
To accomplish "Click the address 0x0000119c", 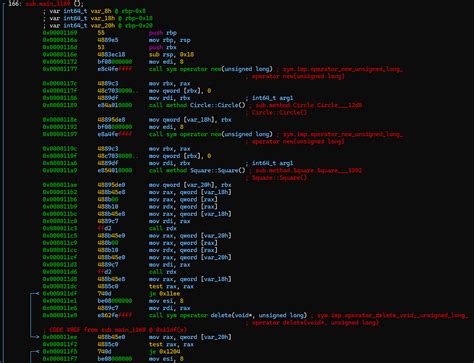I will [x=60, y=149].
